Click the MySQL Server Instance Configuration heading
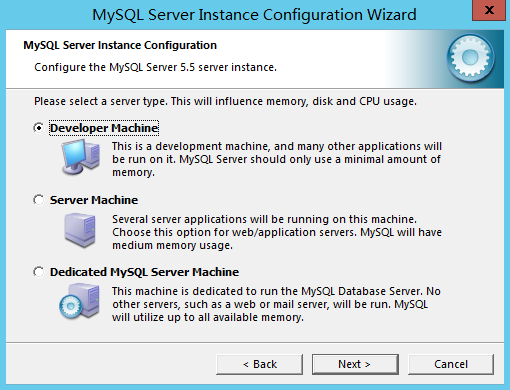The image size is (510, 390). pyautogui.click(x=120, y=45)
